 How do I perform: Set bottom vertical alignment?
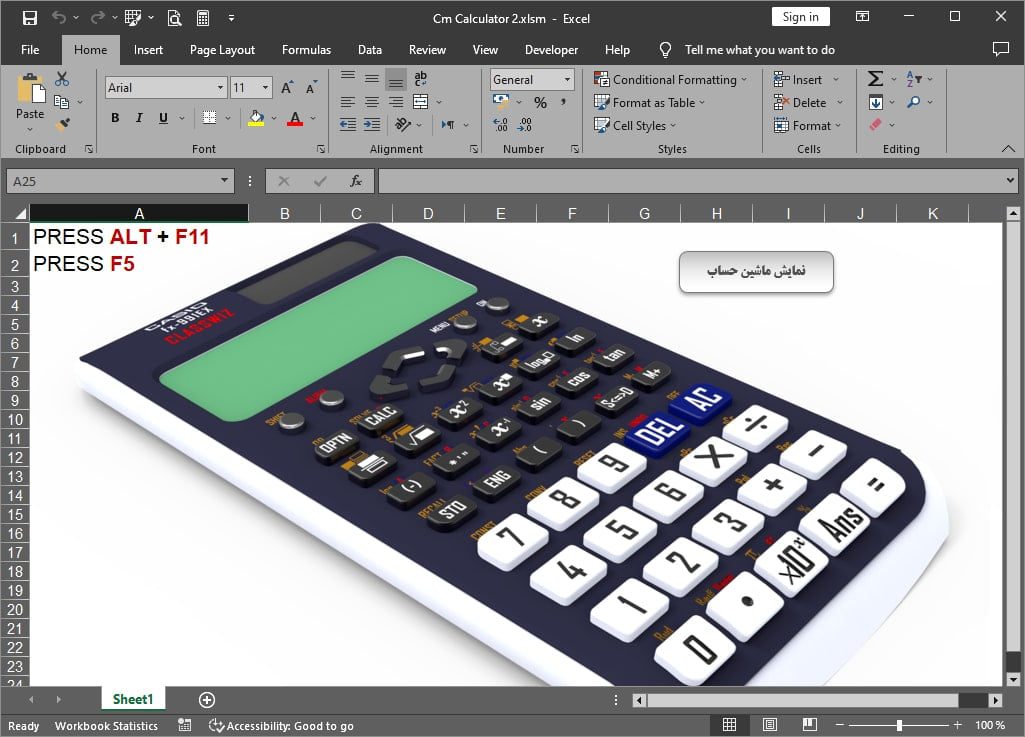[396, 80]
